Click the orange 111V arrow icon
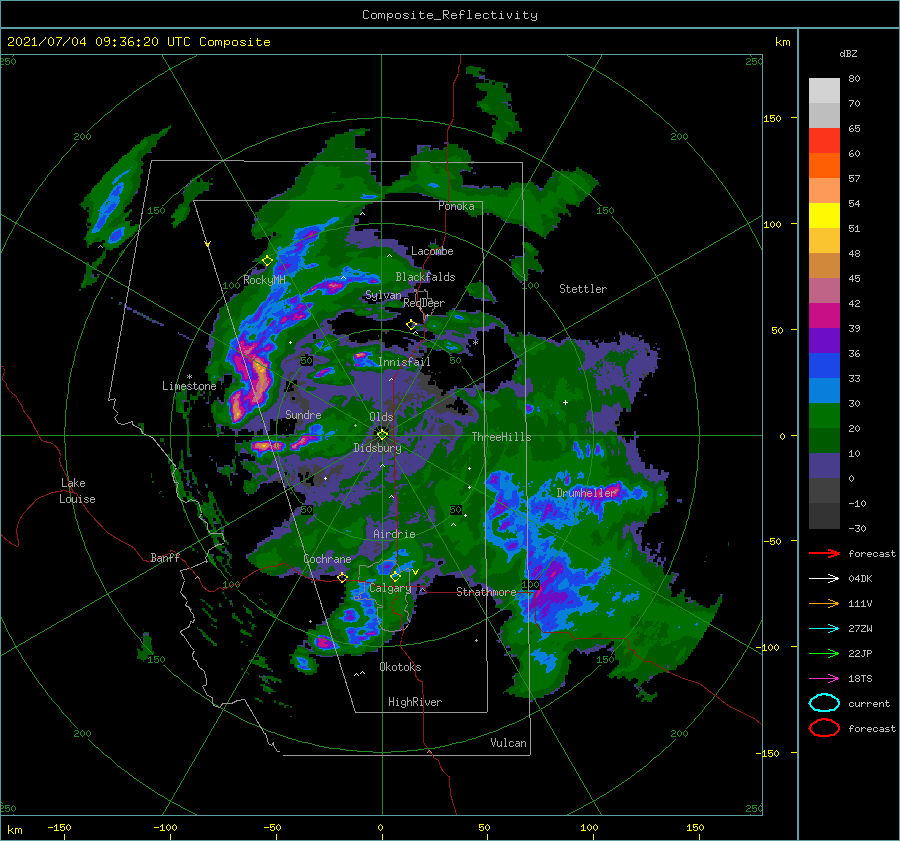The height and width of the screenshot is (841, 900). click(x=824, y=603)
